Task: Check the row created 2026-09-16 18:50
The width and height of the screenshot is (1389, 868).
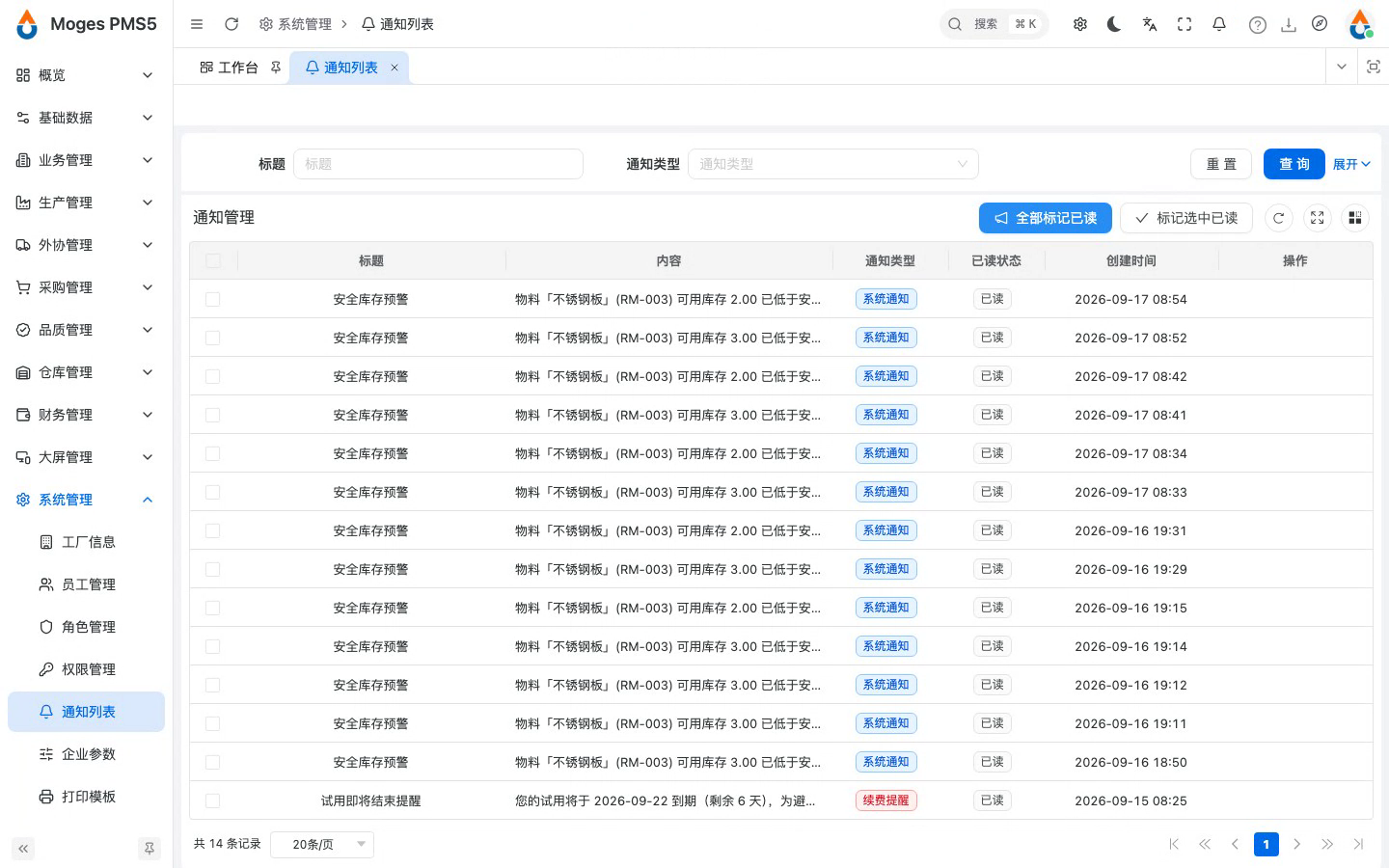Action: 213,762
